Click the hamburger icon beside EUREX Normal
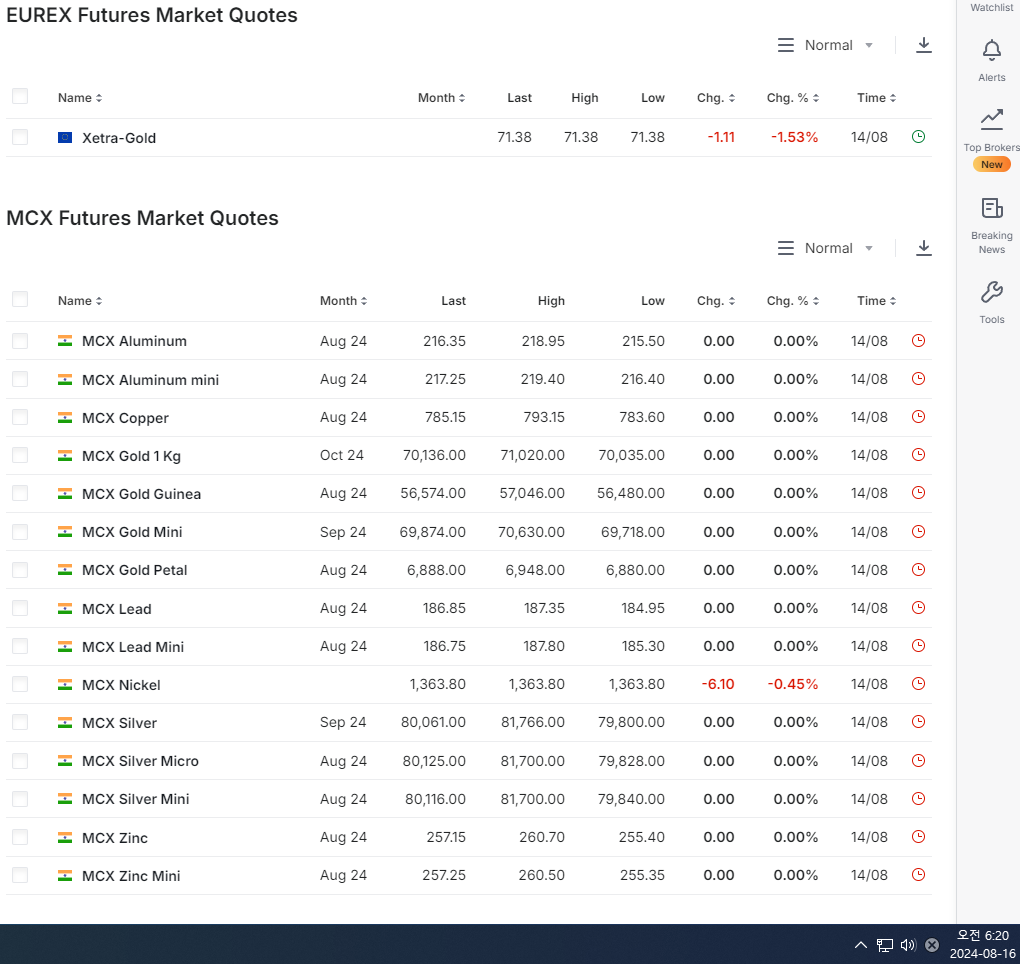The width and height of the screenshot is (1020, 964). click(x=786, y=45)
